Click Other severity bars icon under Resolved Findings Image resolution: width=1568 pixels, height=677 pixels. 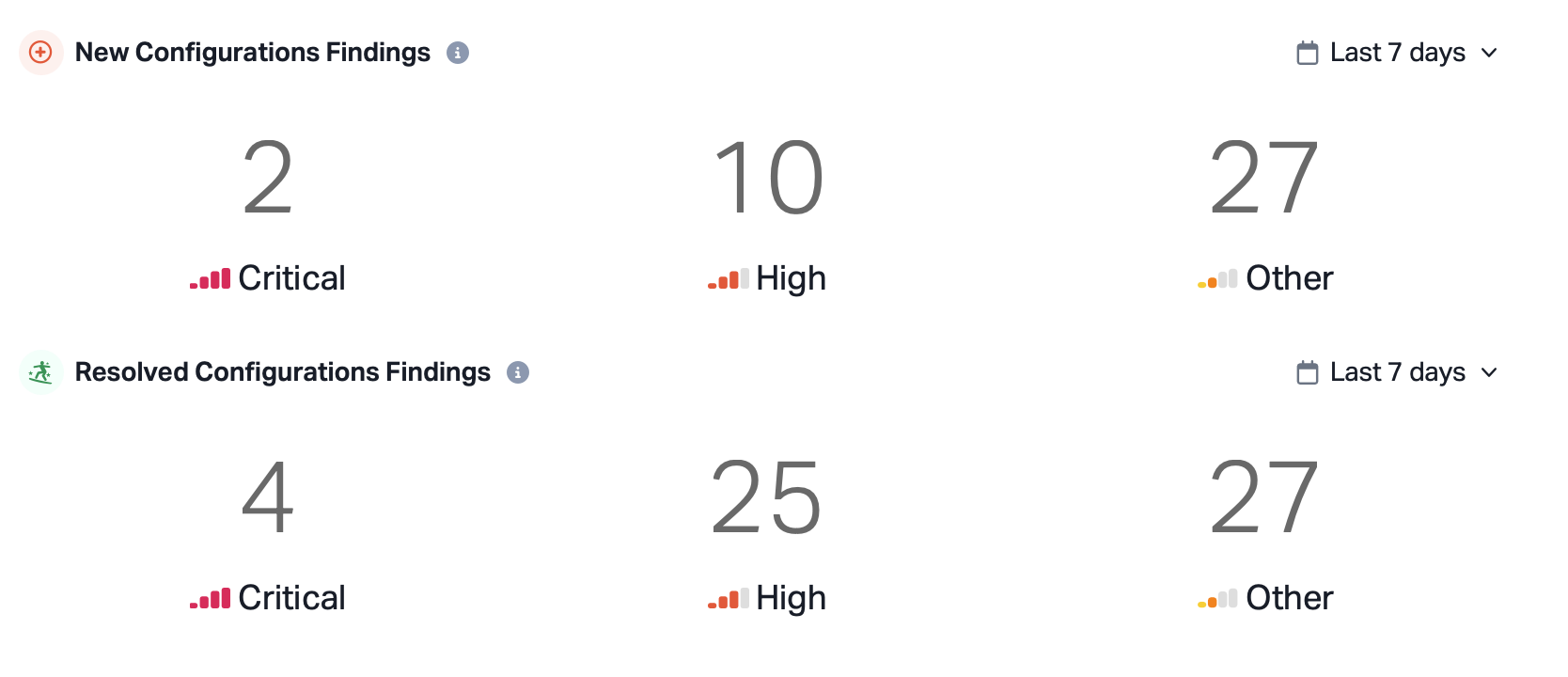pos(1217,599)
